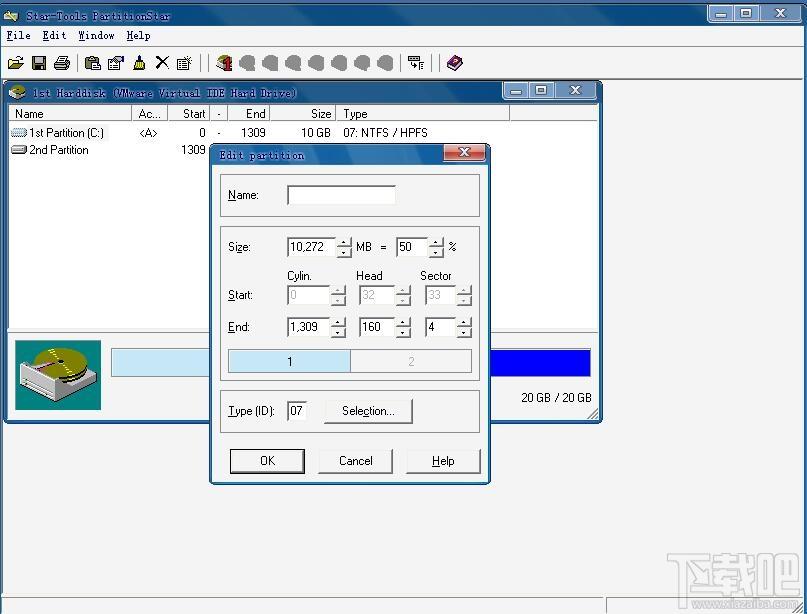Confirm with the OK button
Image resolution: width=807 pixels, height=614 pixels.
(x=267, y=461)
